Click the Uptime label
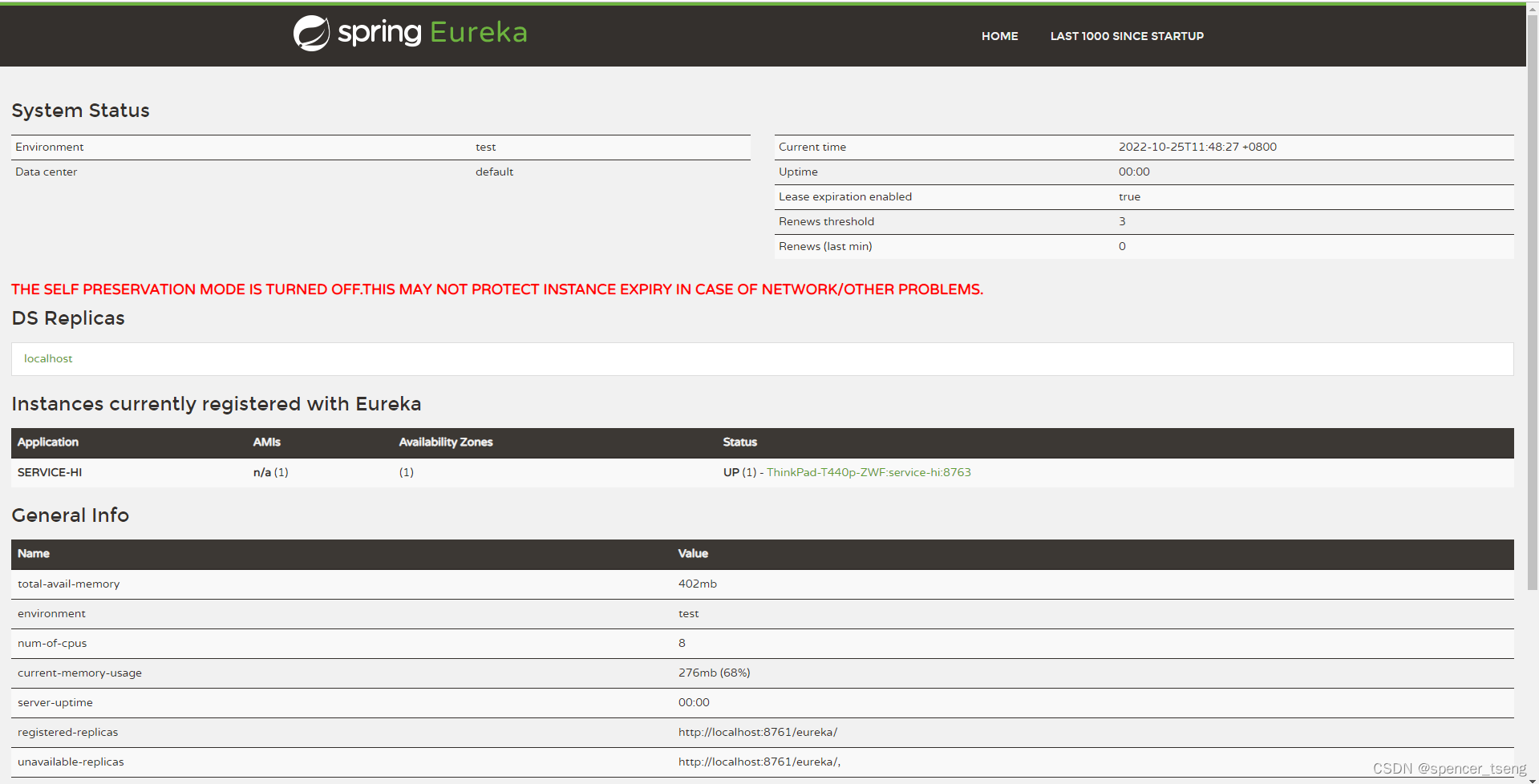1539x784 pixels. pyautogui.click(x=798, y=172)
